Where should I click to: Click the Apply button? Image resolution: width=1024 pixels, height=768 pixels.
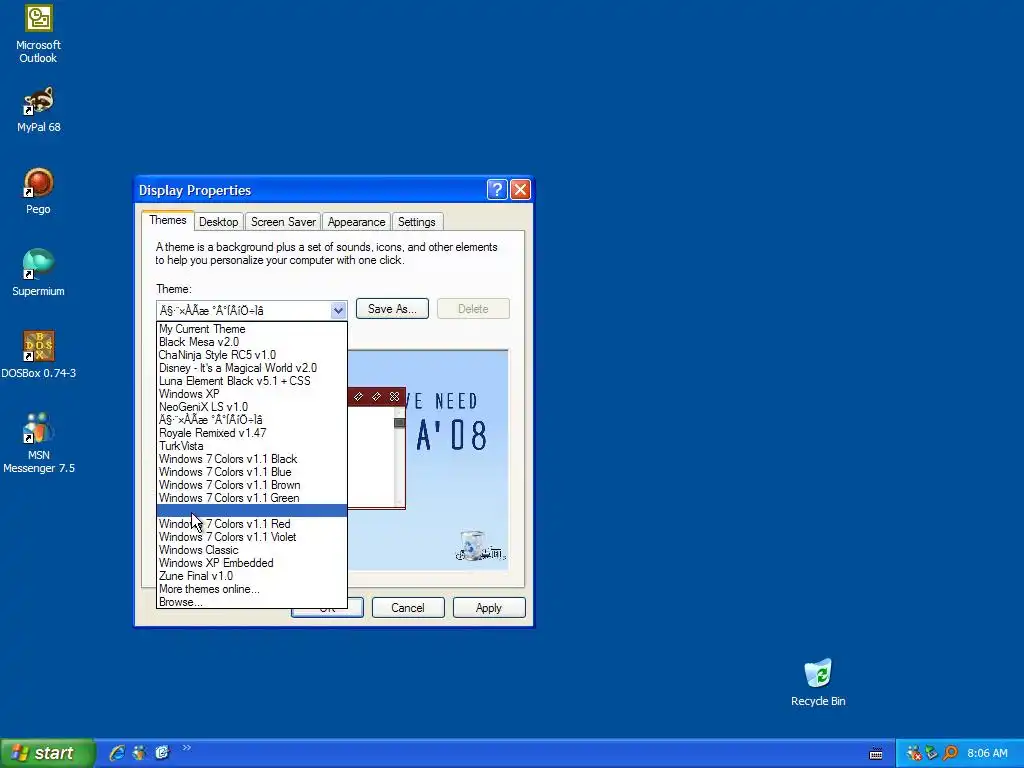488,608
